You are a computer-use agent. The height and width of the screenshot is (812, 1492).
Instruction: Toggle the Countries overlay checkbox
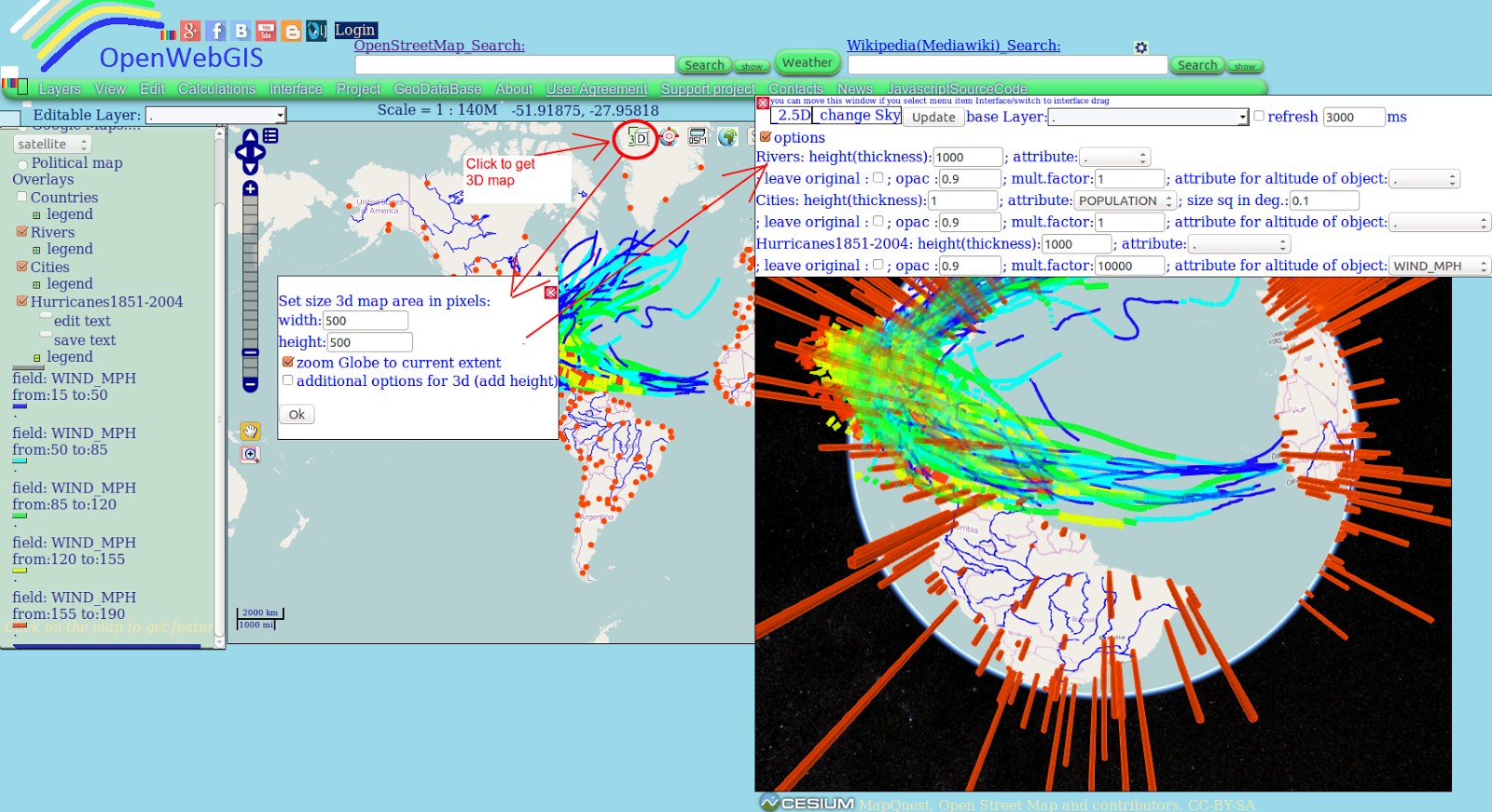[22, 197]
